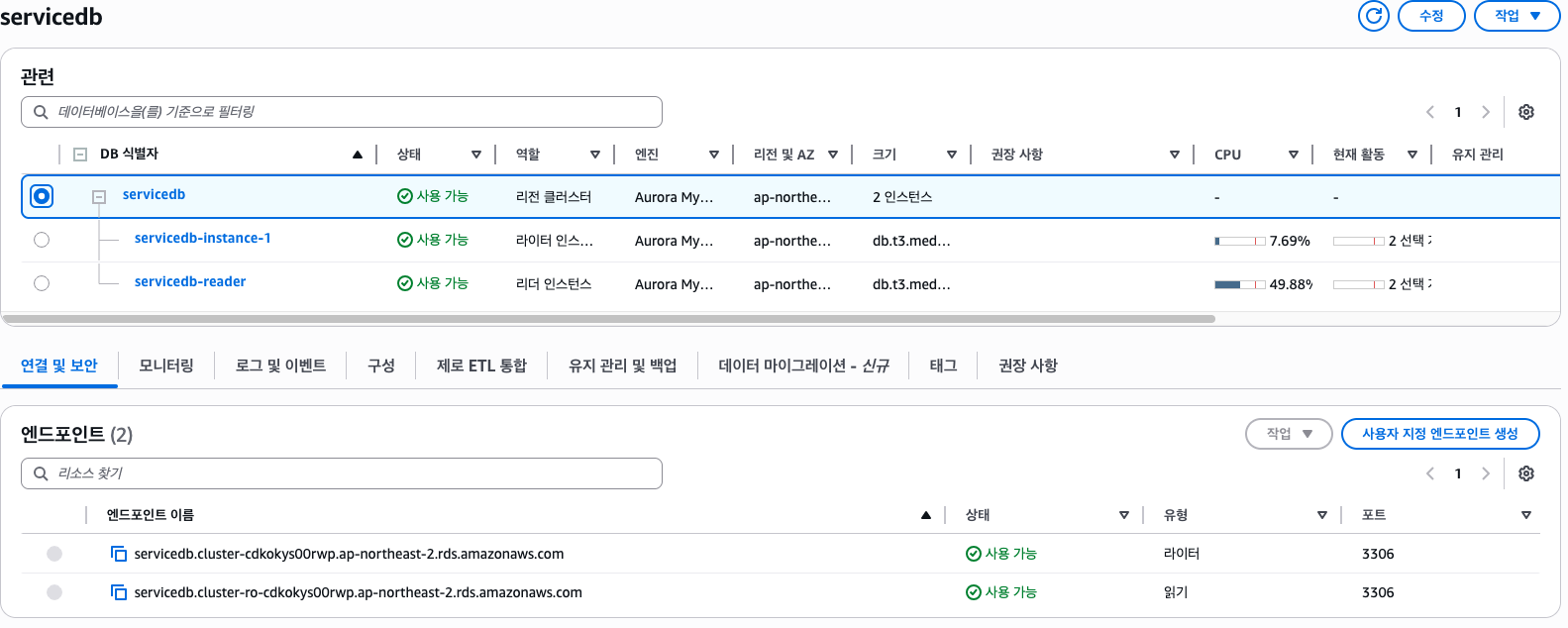Focus the database filter search field
This screenshot has height=628, width=1568.
342,112
